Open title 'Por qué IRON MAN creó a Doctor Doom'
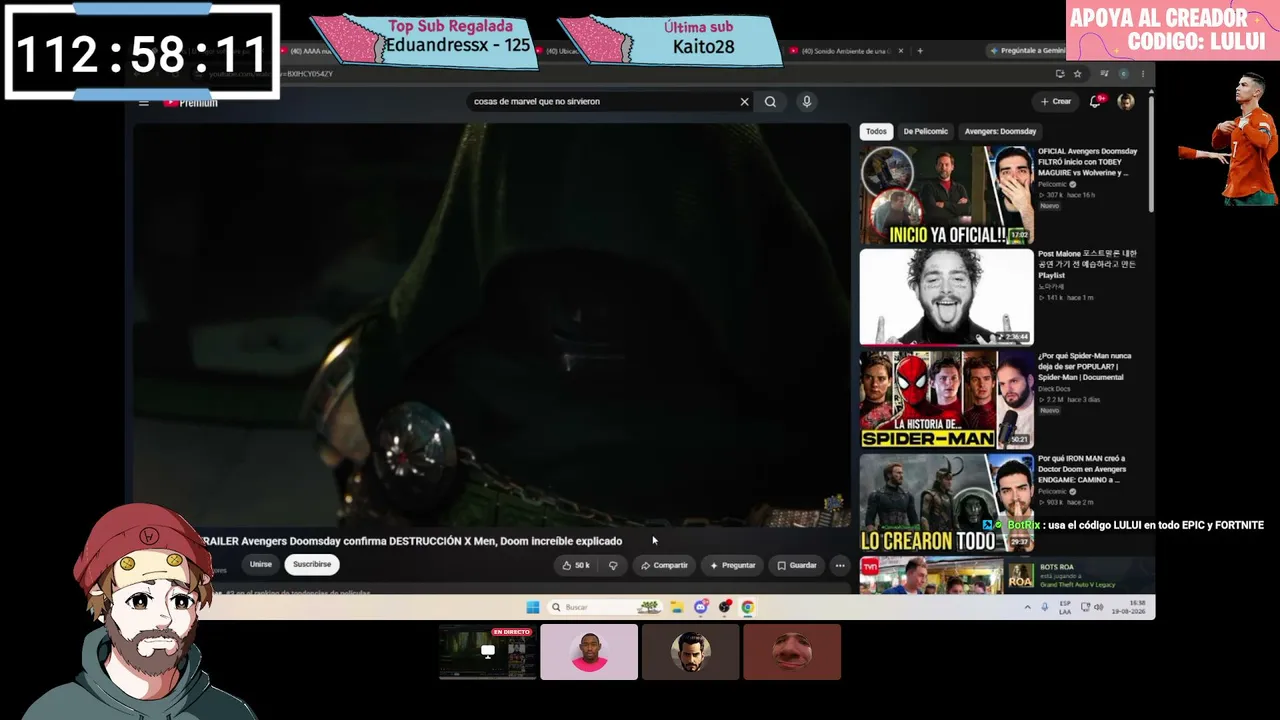Screen dimensions: 1280x720 [1083, 469]
